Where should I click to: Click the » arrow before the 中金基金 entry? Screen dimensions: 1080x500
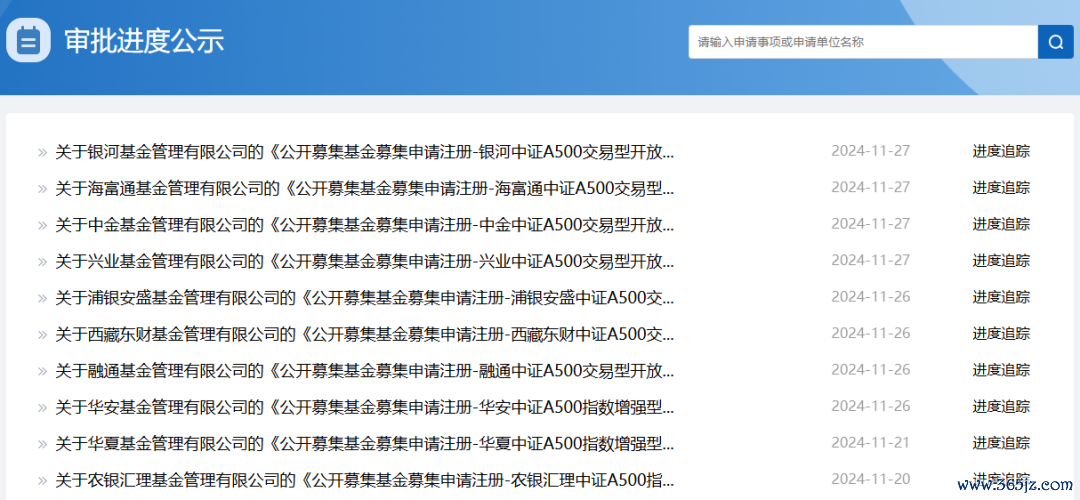coord(42,226)
